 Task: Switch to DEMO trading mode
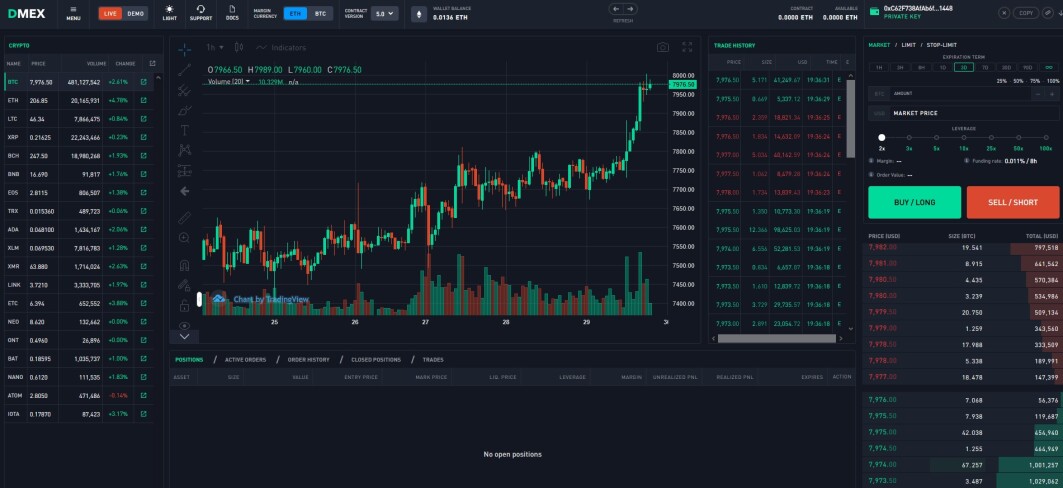tap(135, 14)
